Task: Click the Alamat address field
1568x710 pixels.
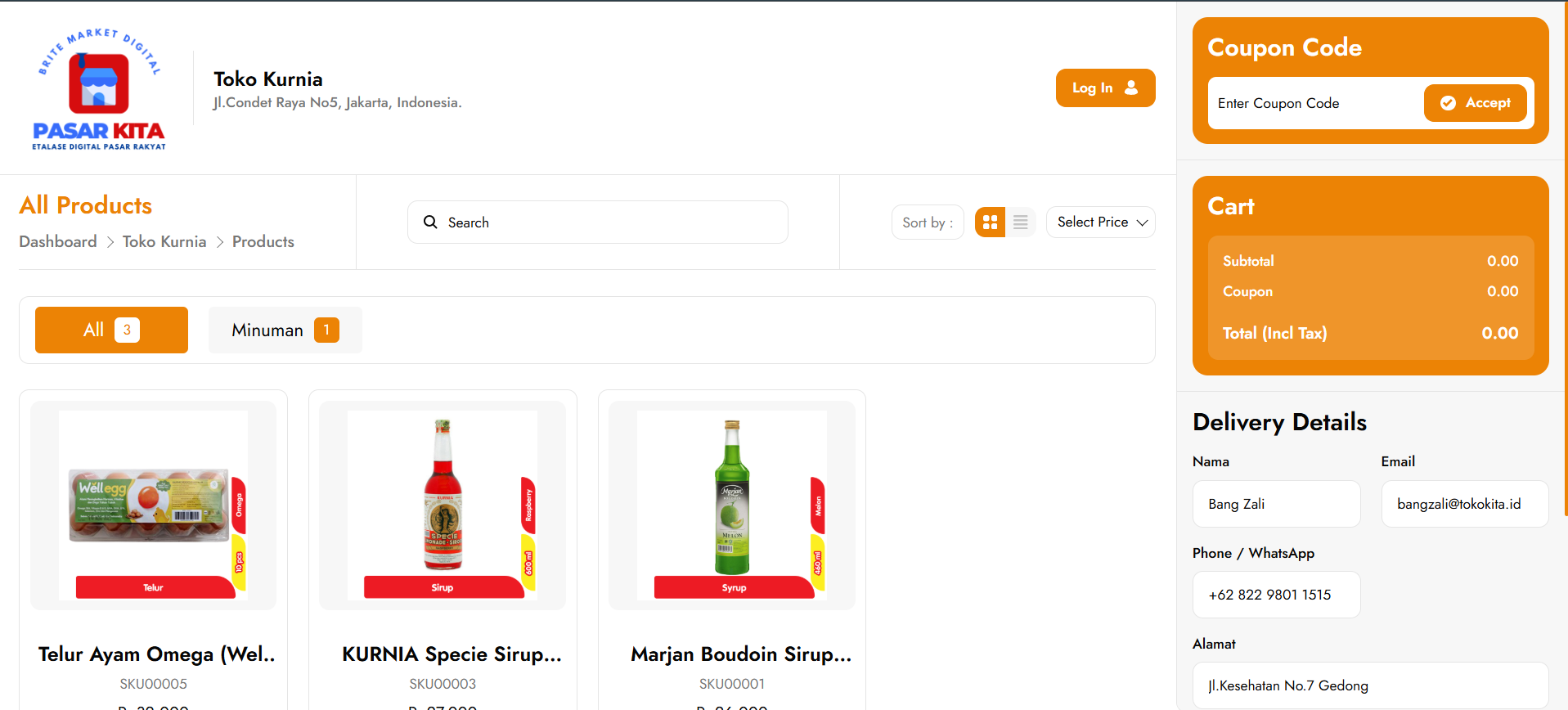Action: pos(1370,685)
